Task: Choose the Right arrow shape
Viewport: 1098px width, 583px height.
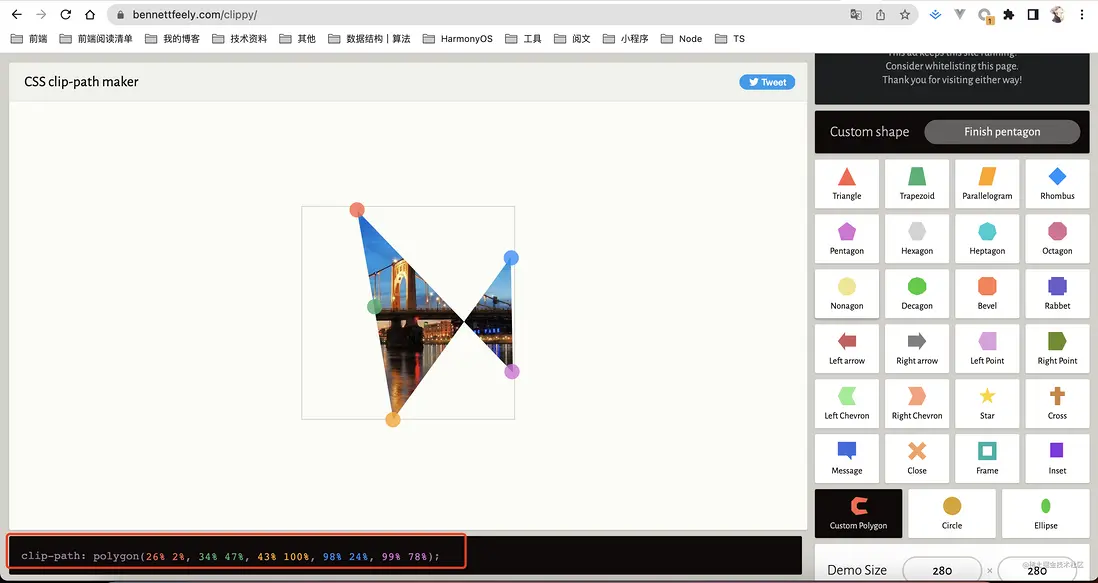Action: (917, 349)
